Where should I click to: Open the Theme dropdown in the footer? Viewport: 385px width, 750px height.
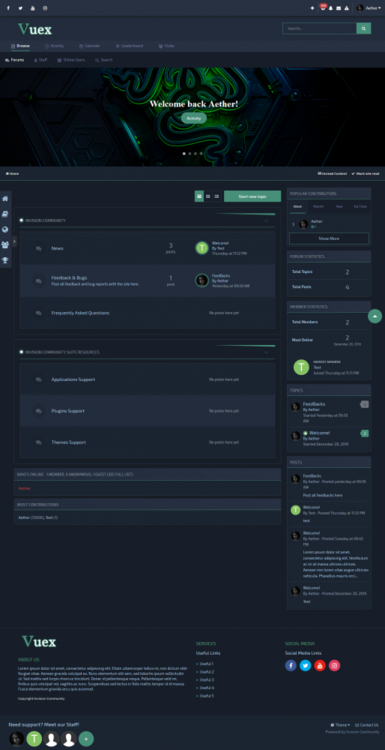[340, 725]
